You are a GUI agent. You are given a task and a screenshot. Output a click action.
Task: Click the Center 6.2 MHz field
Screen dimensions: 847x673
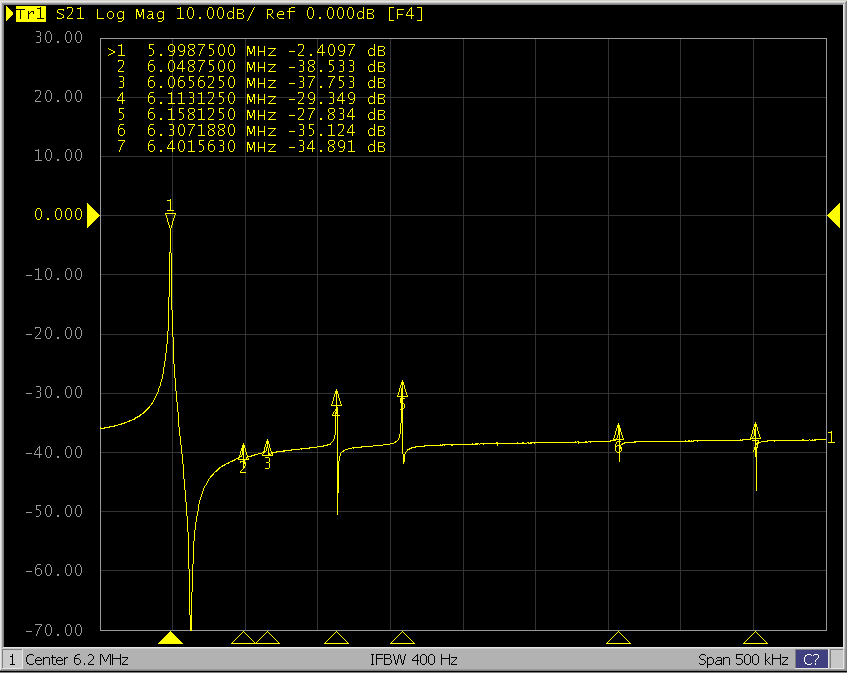tap(77, 660)
